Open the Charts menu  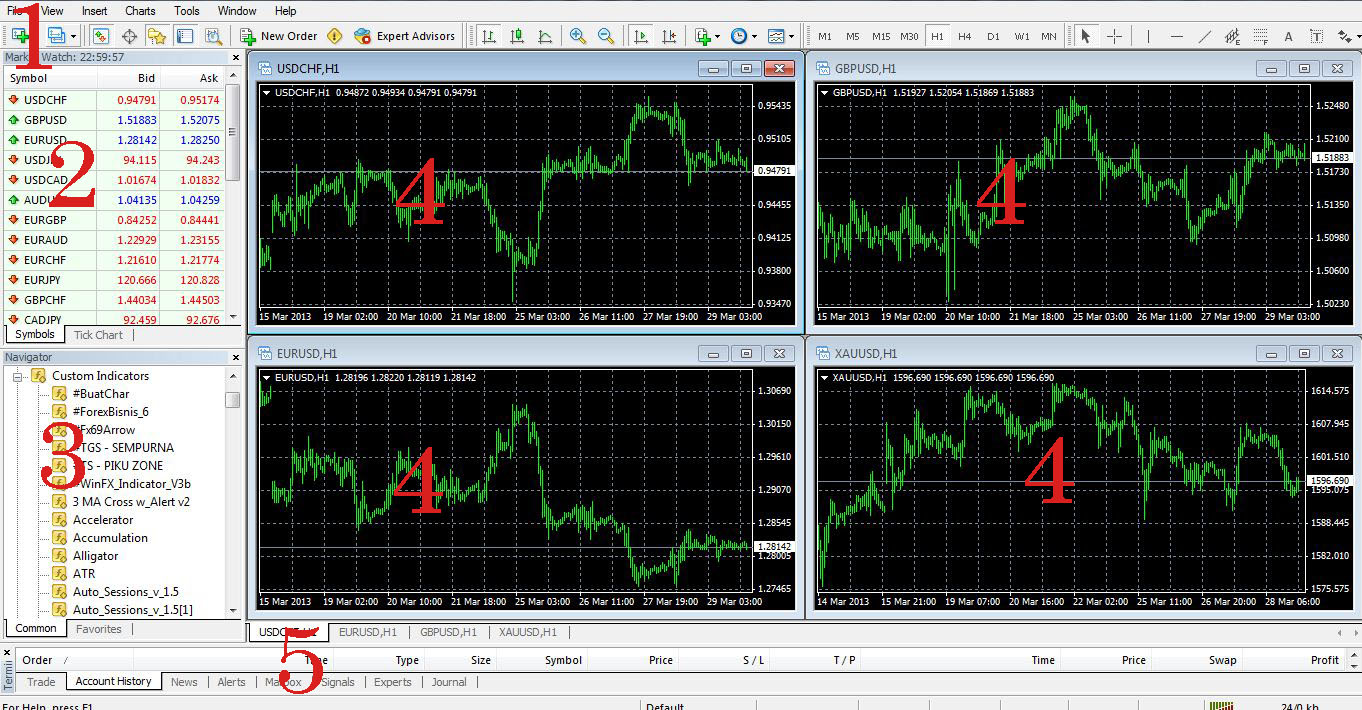point(140,11)
